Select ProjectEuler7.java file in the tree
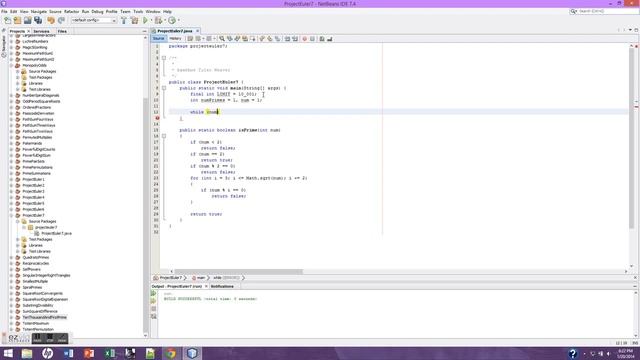The width and height of the screenshot is (640, 360). click(56, 233)
